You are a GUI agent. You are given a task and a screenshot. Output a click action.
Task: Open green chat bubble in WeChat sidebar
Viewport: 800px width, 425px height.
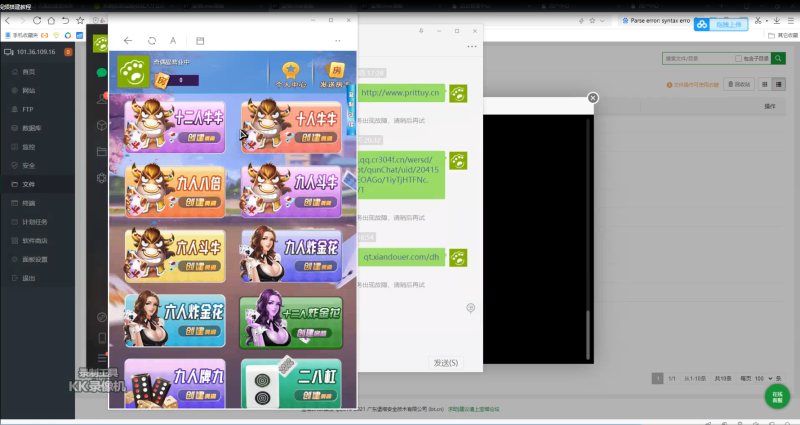coord(102,73)
